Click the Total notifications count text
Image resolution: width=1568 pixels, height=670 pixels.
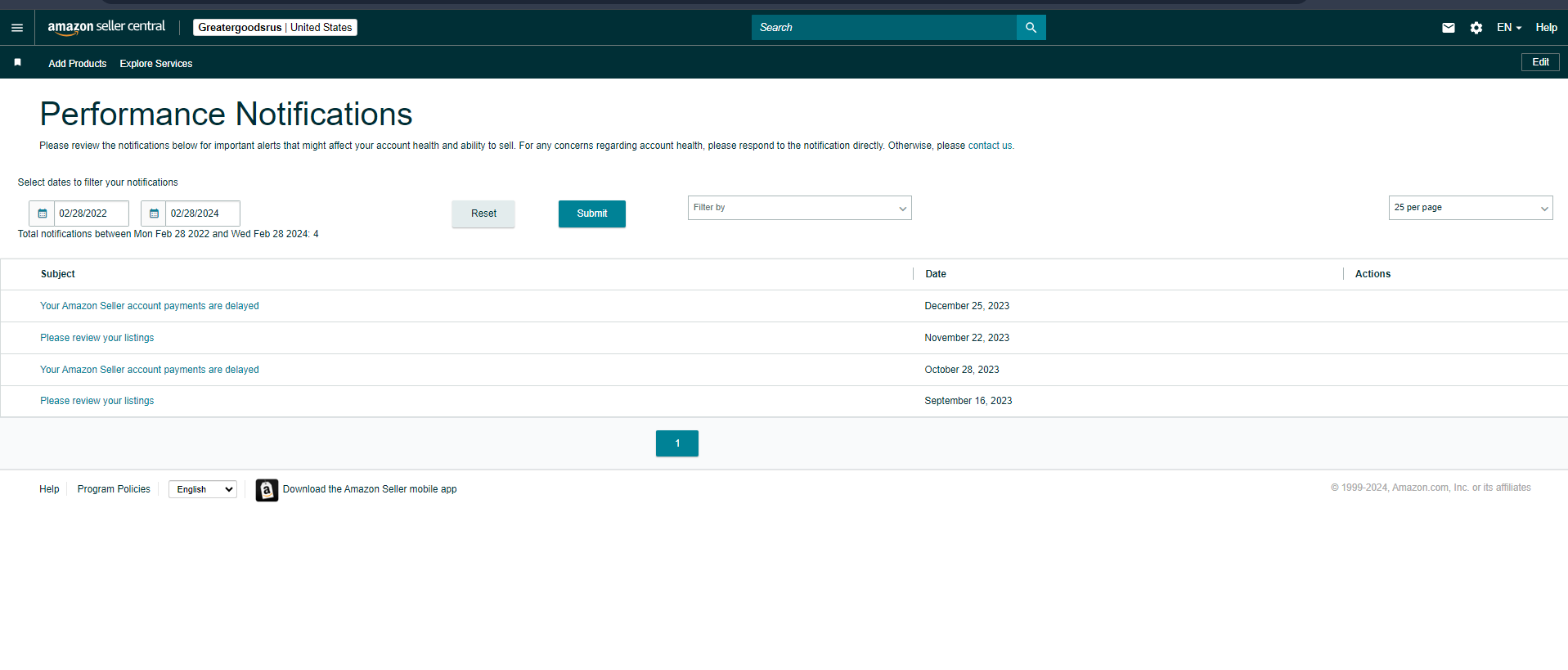[168, 234]
